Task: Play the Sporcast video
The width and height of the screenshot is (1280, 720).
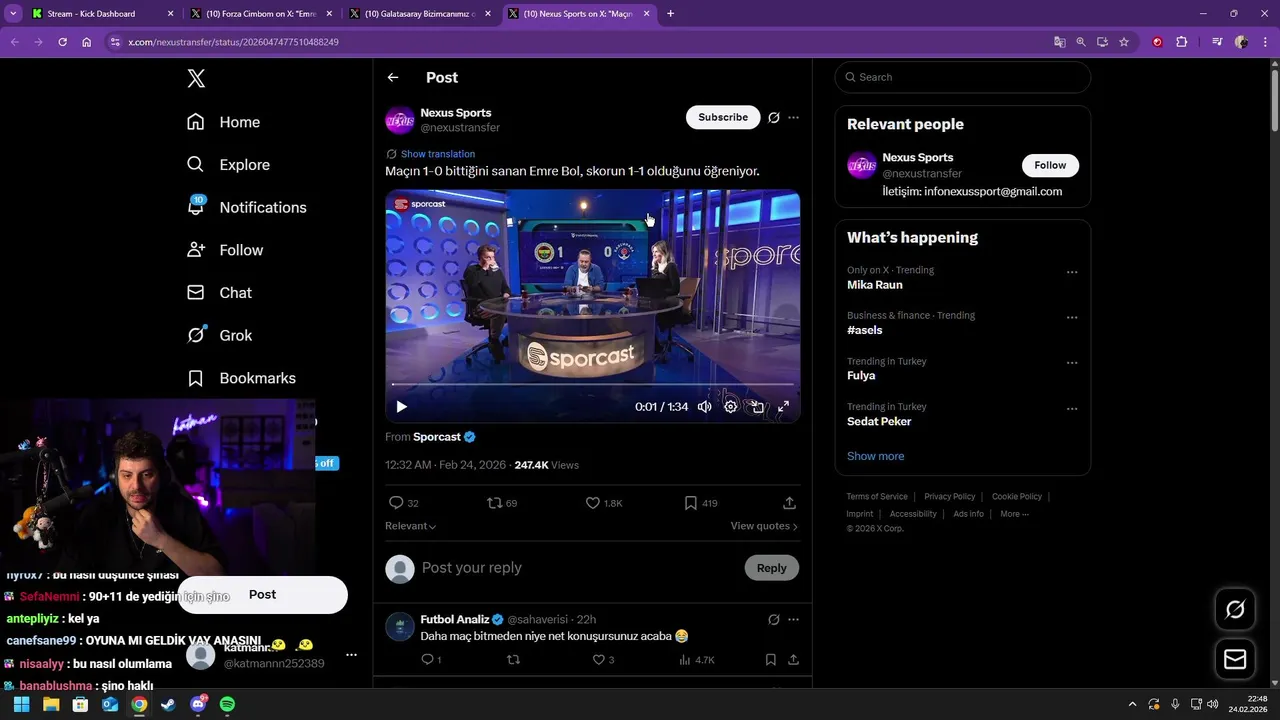Action: click(401, 407)
